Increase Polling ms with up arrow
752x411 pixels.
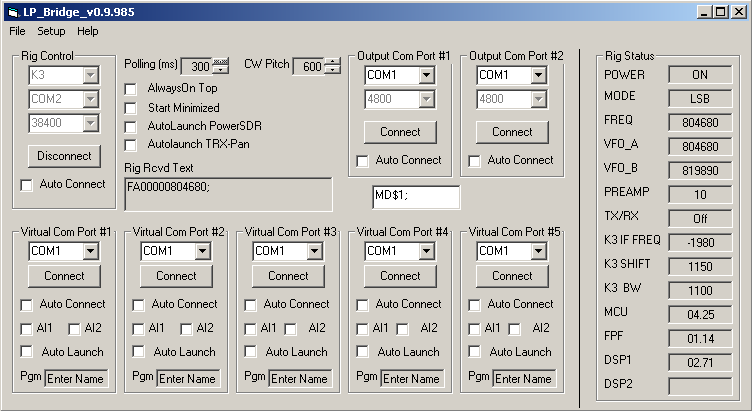[x=221, y=61]
